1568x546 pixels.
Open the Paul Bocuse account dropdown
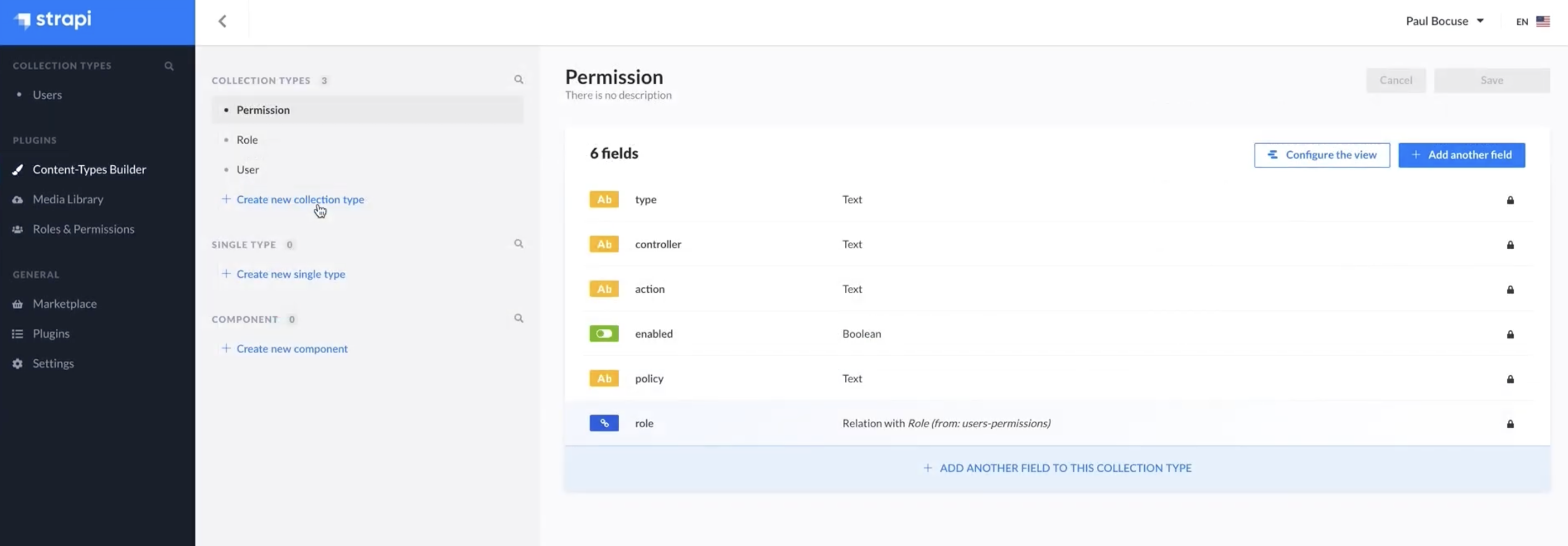tap(1444, 20)
